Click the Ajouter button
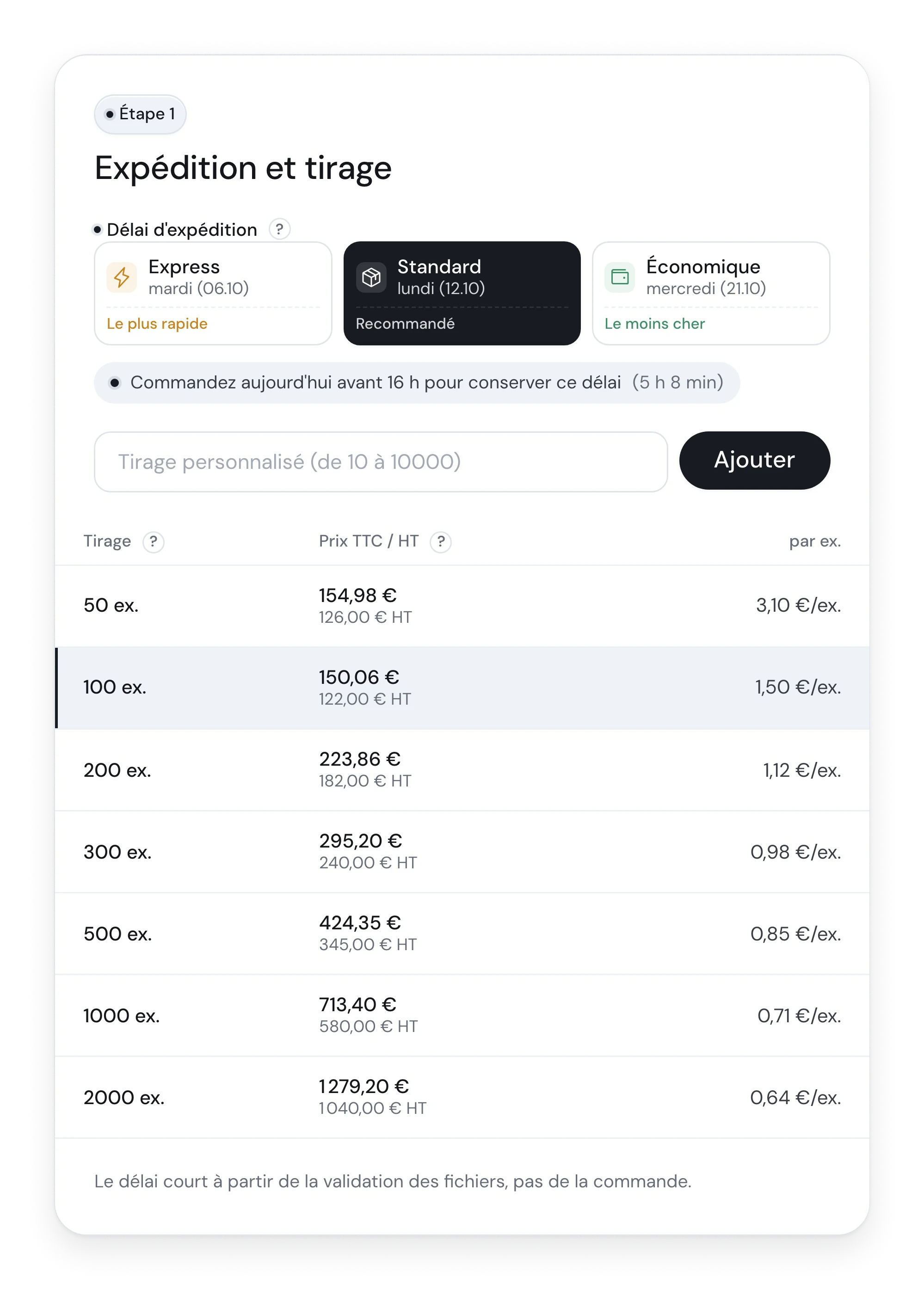Screen dimensions: 924x1290 coord(754,460)
